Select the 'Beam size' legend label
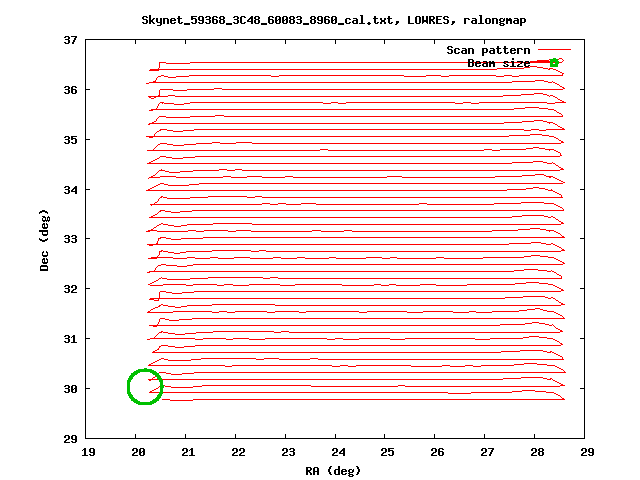This screenshot has width=640, height=480. 499,63
